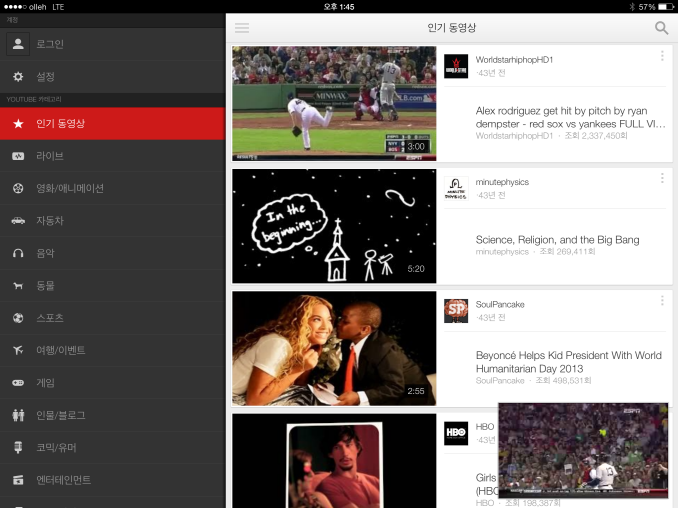Tap the 라이브 live icon
The width and height of the screenshot is (678, 508).
(18, 156)
